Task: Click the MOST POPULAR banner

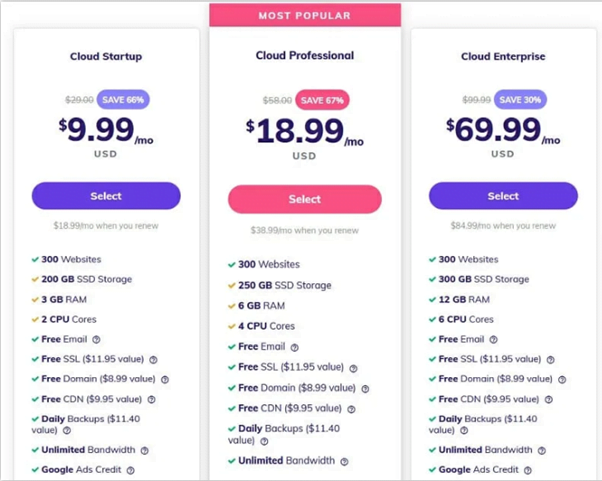Action: (x=305, y=15)
